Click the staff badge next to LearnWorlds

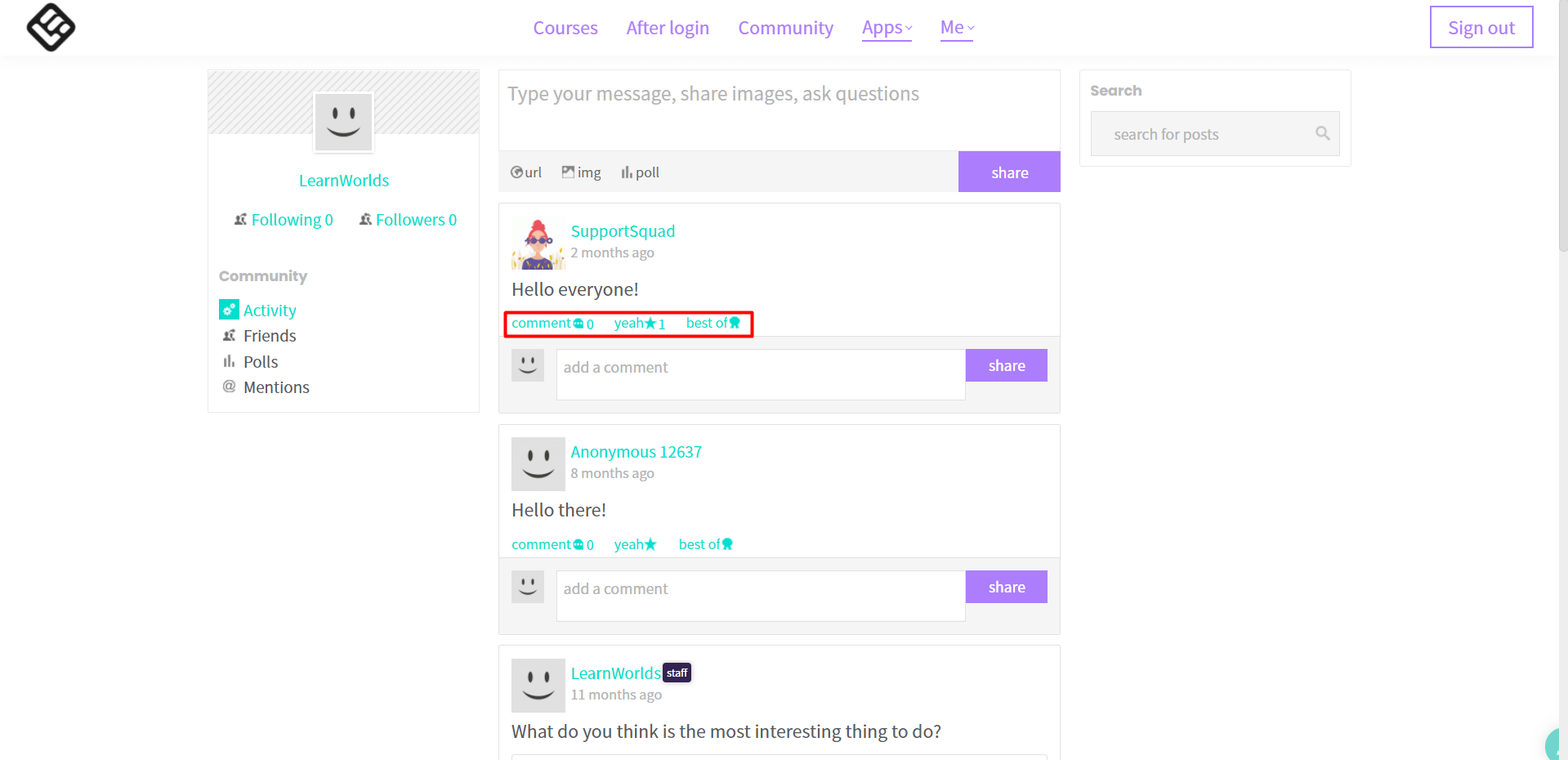(x=677, y=673)
